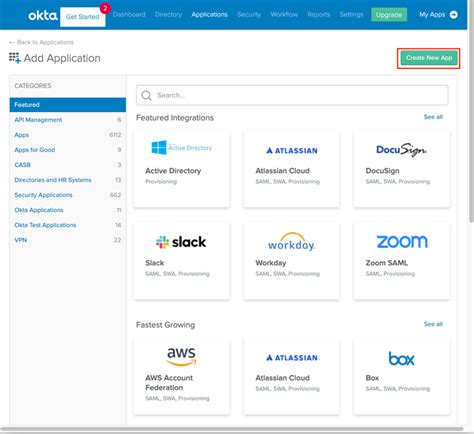Screen dimensions: 474x434
Task: Select the Featured category
Action: point(68,105)
